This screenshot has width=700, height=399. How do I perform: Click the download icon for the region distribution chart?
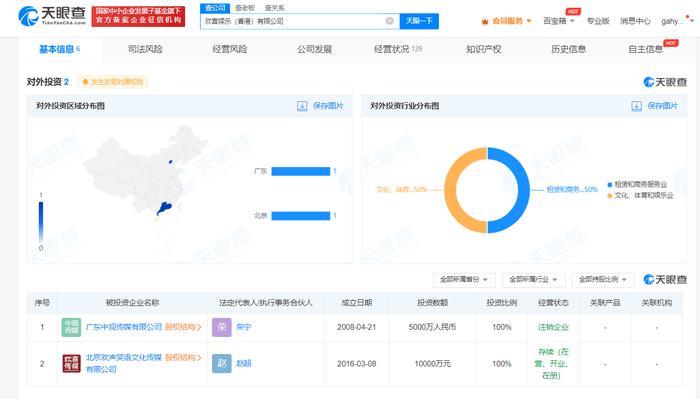[x=302, y=106]
